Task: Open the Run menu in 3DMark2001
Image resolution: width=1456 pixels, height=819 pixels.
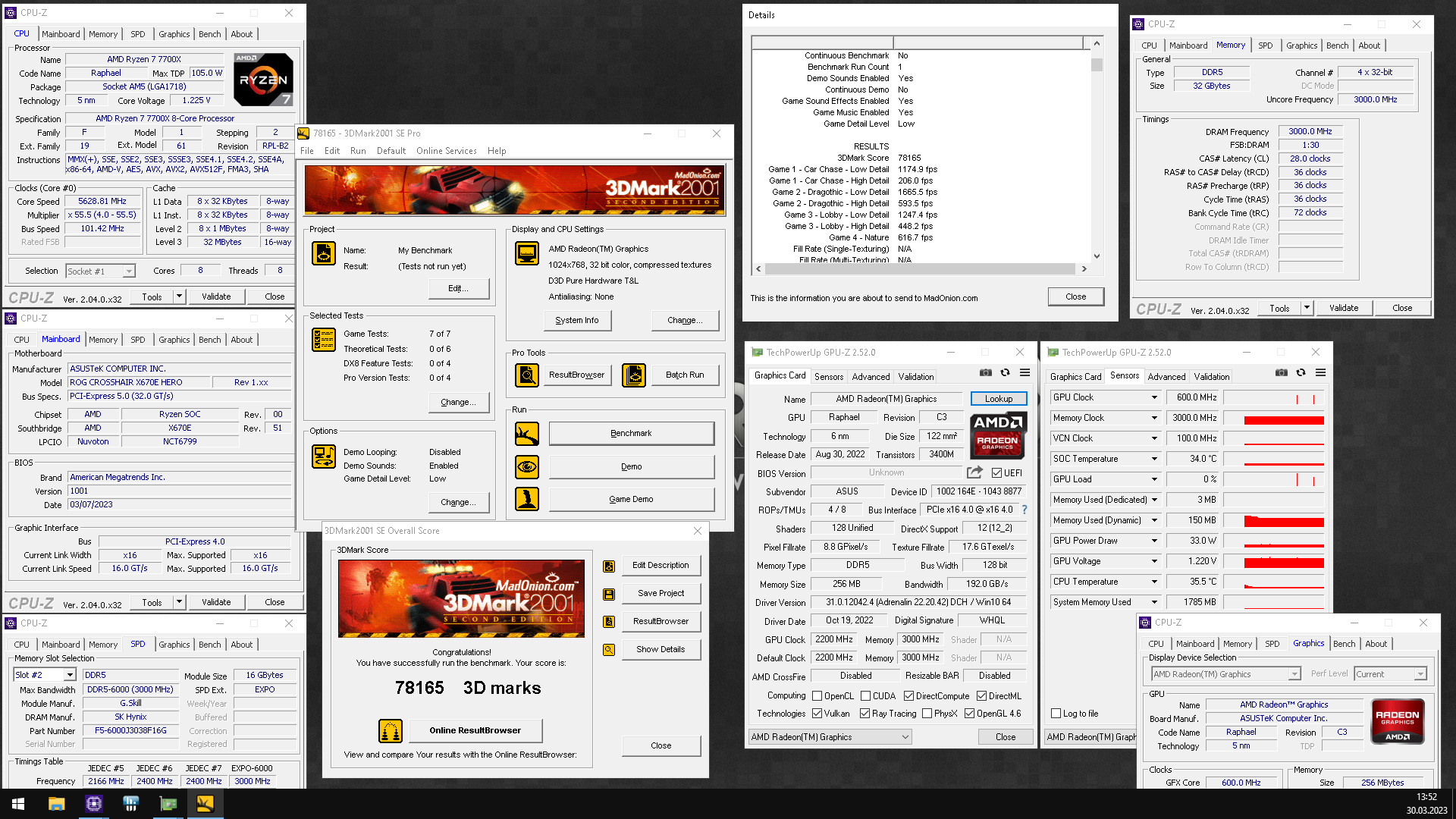Action: coord(358,151)
